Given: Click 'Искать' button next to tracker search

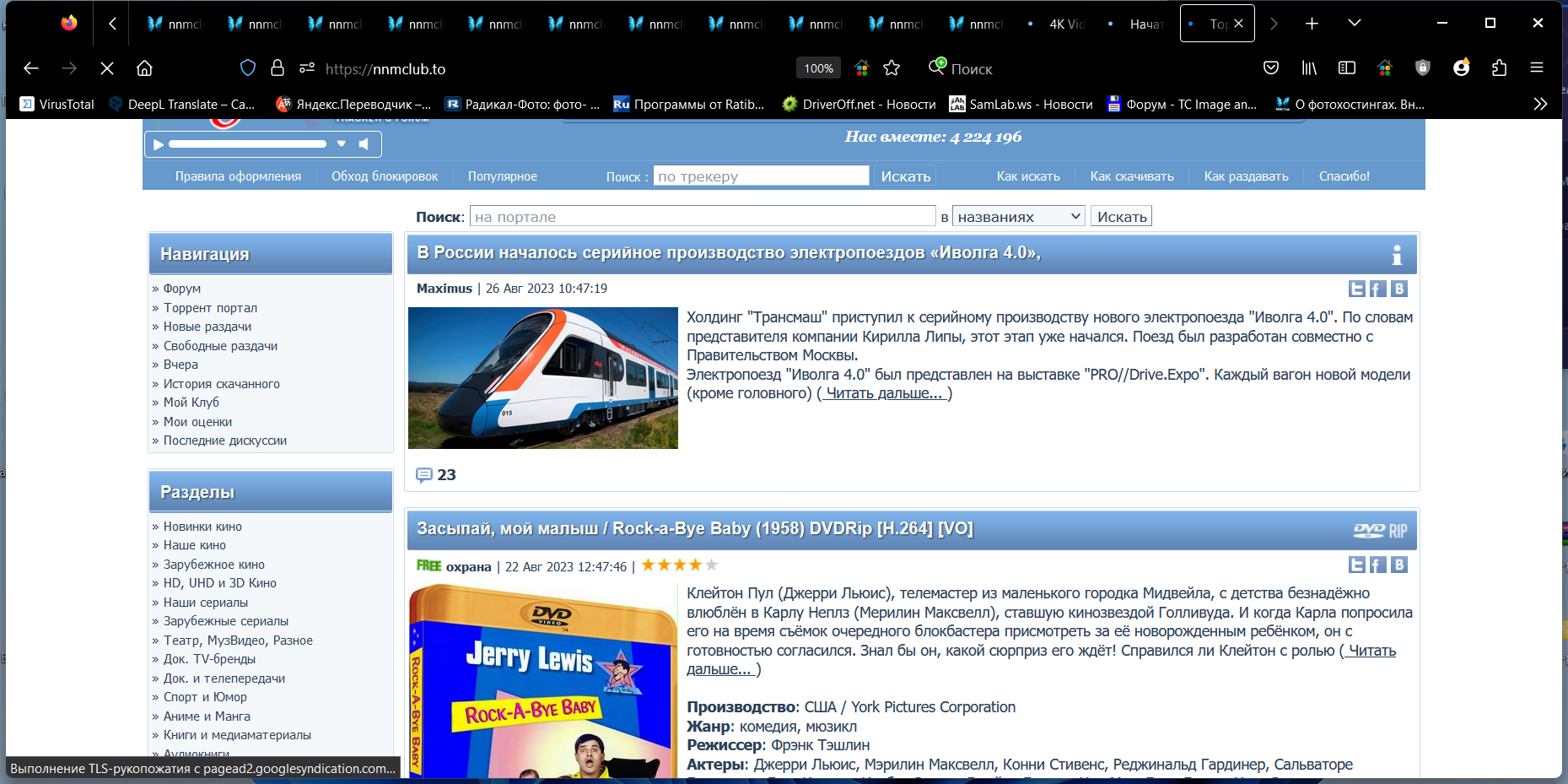Looking at the screenshot, I should (x=905, y=176).
